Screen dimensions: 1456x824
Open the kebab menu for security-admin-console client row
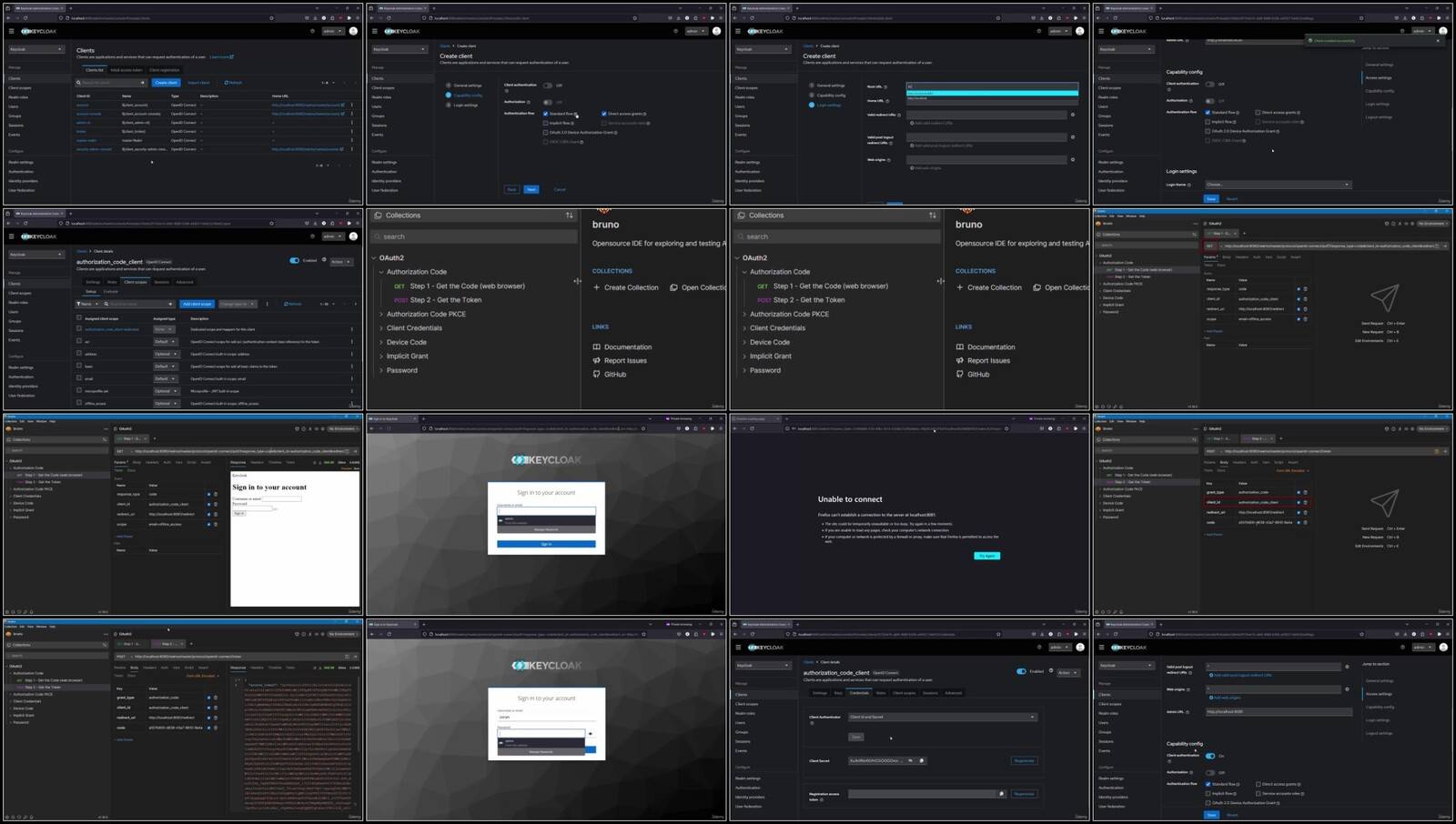[352, 149]
